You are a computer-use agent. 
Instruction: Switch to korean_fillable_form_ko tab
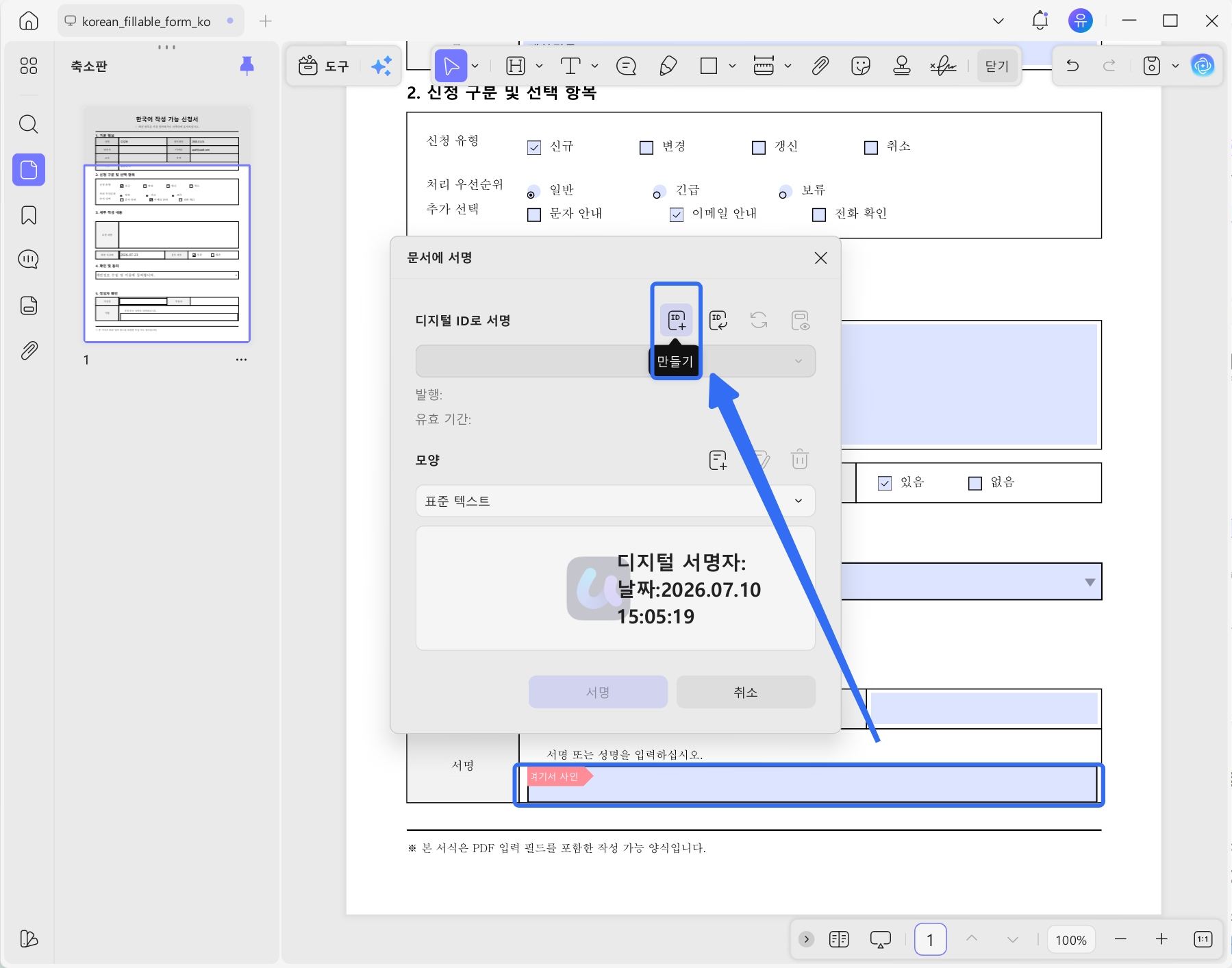point(150,21)
